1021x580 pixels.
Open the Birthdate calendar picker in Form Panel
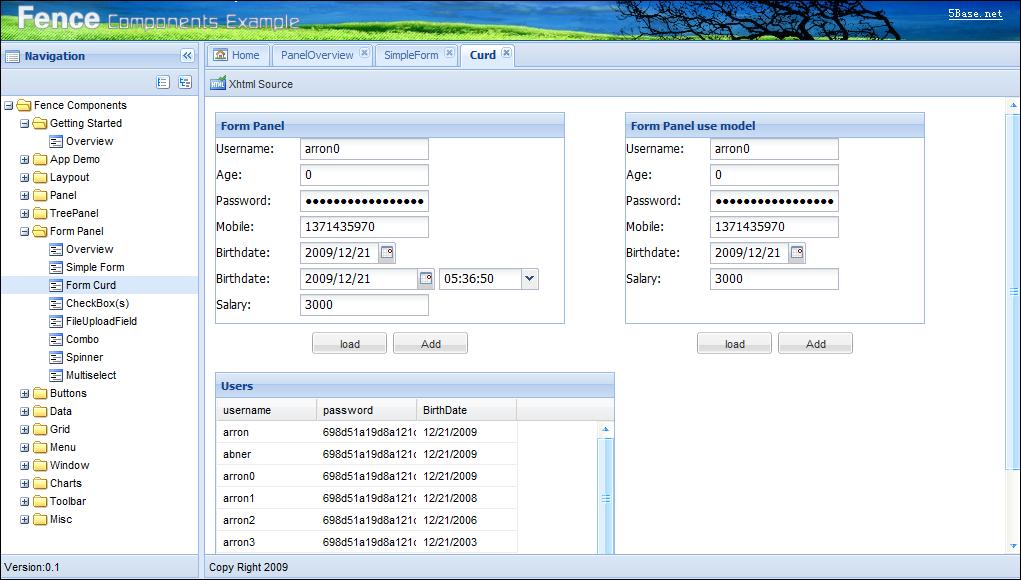(387, 252)
